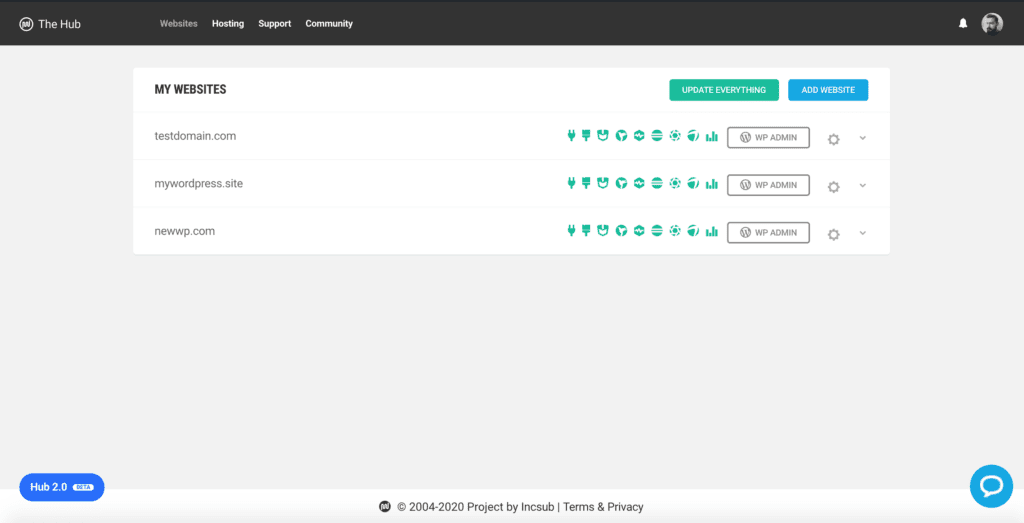The width and height of the screenshot is (1024, 523).
Task: Click the paintbrush themes icon for mywordpress.site
Action: 586,183
